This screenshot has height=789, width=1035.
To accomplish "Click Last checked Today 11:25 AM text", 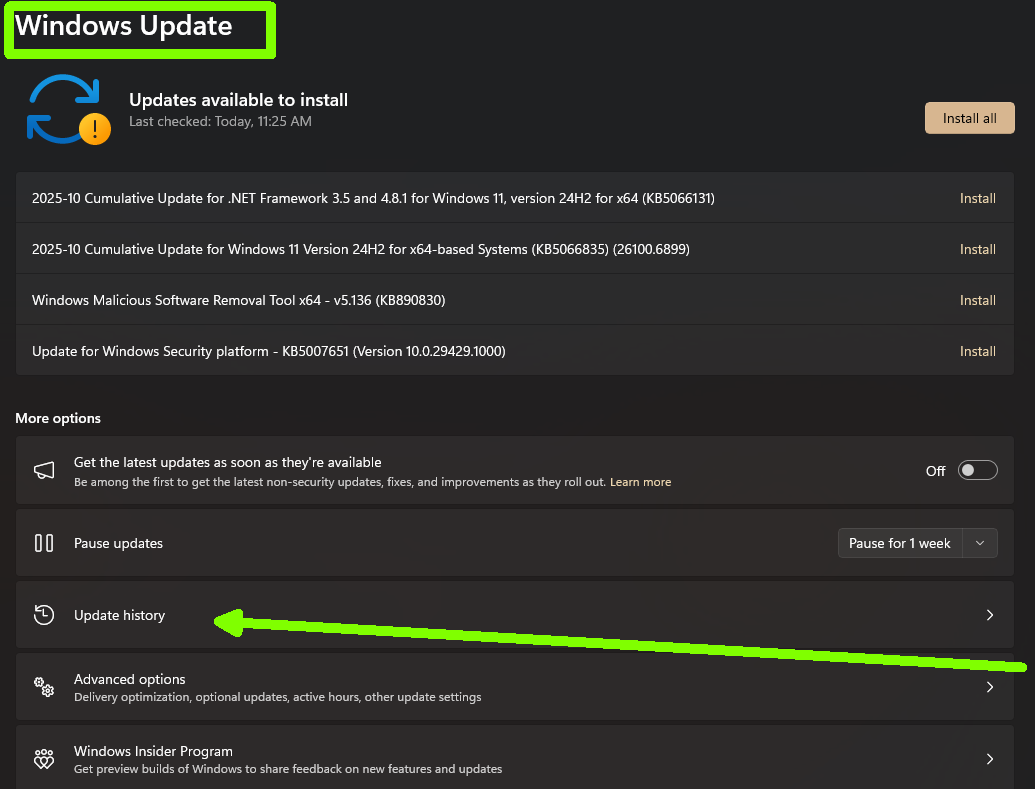I will click(x=220, y=121).
